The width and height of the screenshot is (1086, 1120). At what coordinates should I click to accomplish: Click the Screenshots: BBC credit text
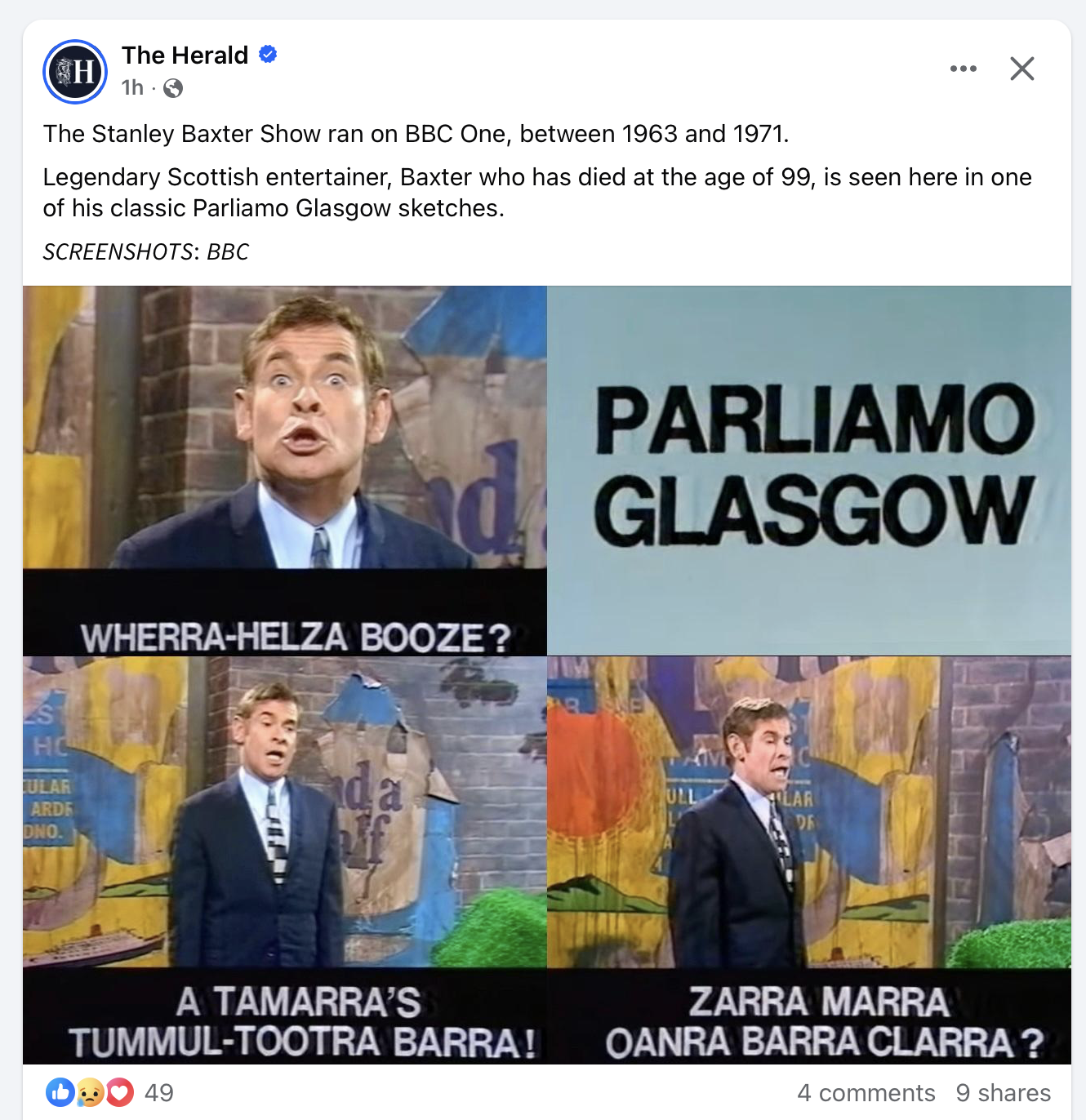tap(145, 251)
